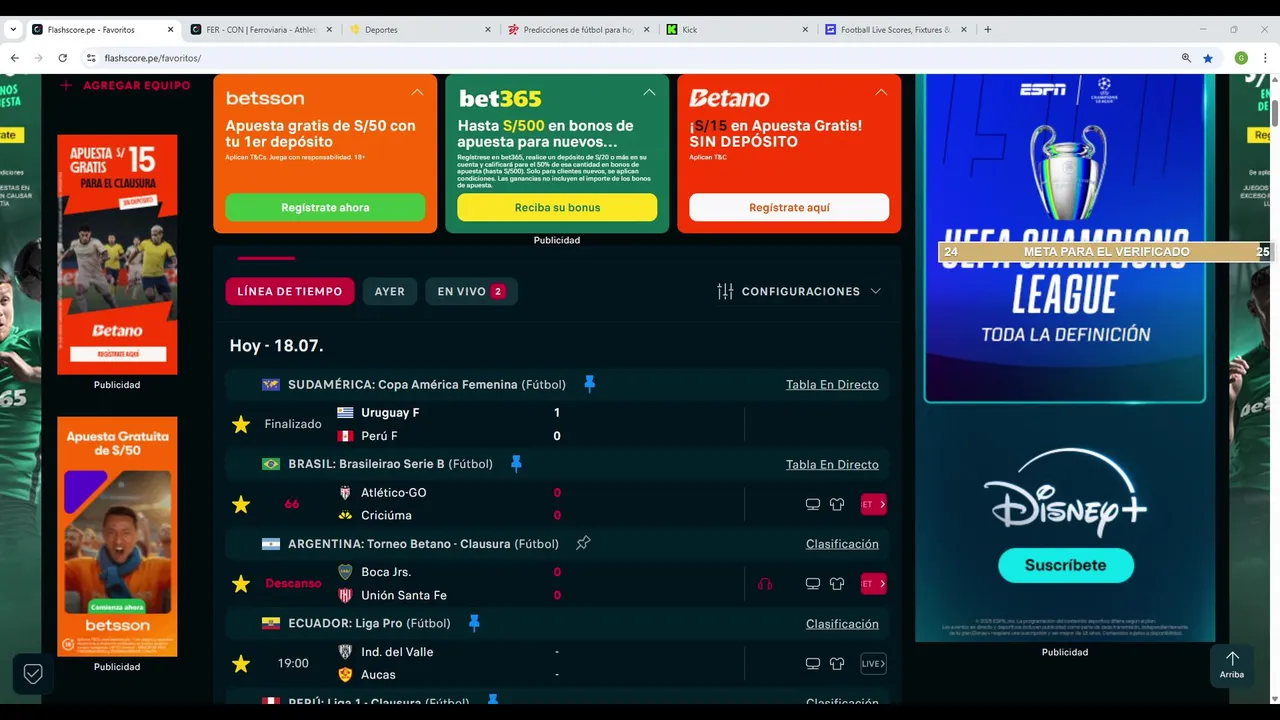Viewport: 1280px width, 720px height.
Task: Open a new browser tab
Action: [x=988, y=30]
